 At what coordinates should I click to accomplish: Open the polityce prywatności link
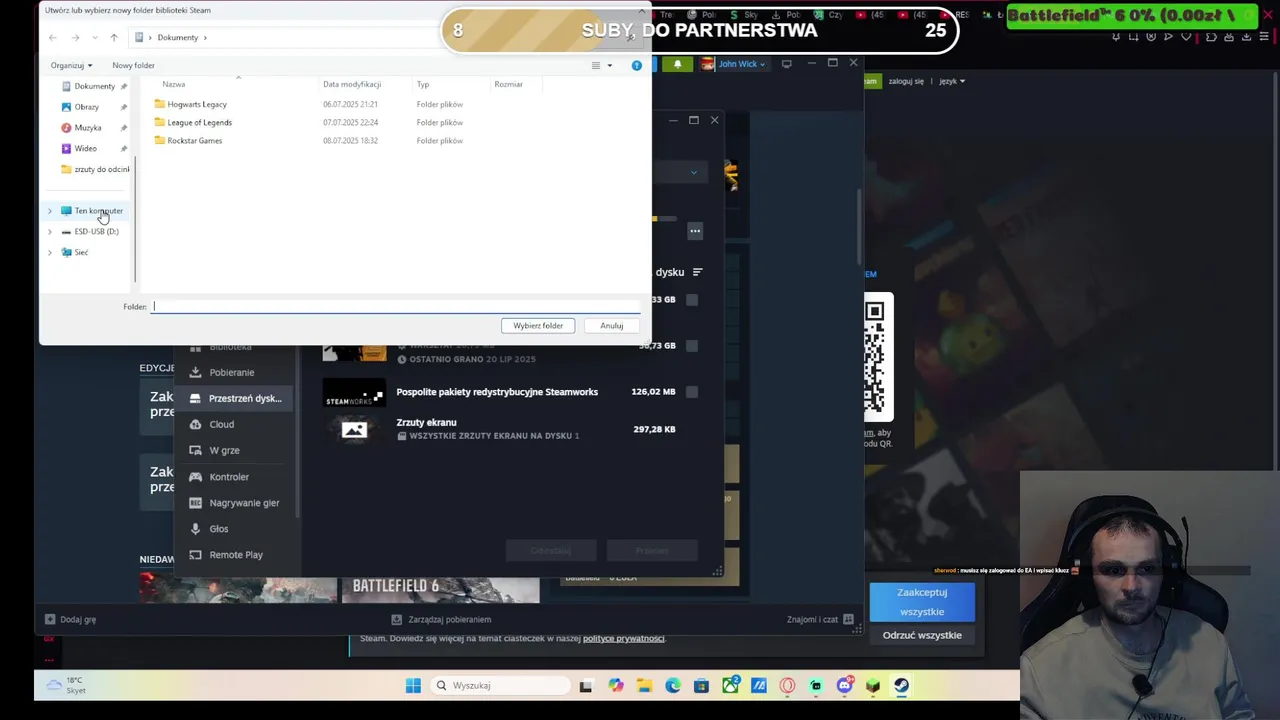(624, 638)
